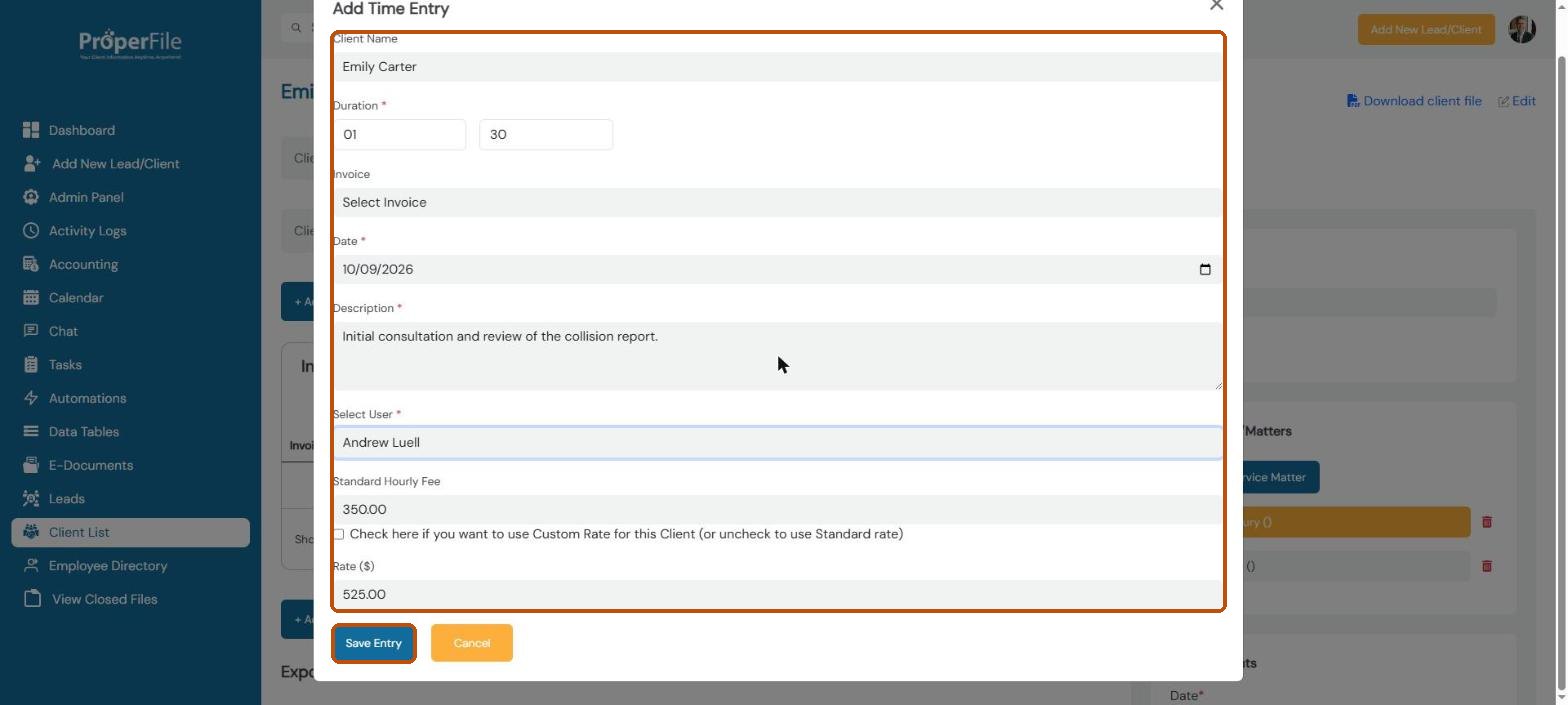Image resolution: width=1568 pixels, height=705 pixels.
Task: Click the Custom Rate checkbox label text
Action: 626,534
